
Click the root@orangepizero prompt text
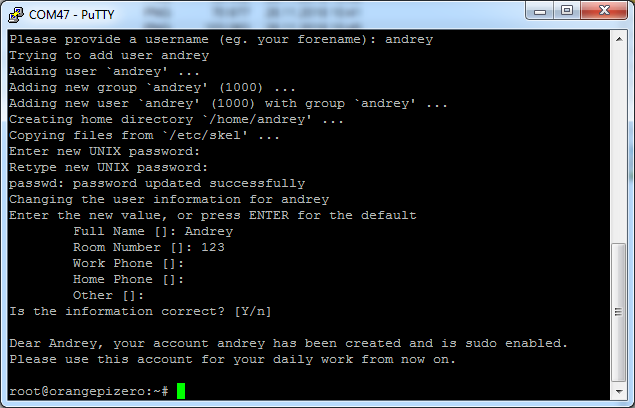point(89,391)
